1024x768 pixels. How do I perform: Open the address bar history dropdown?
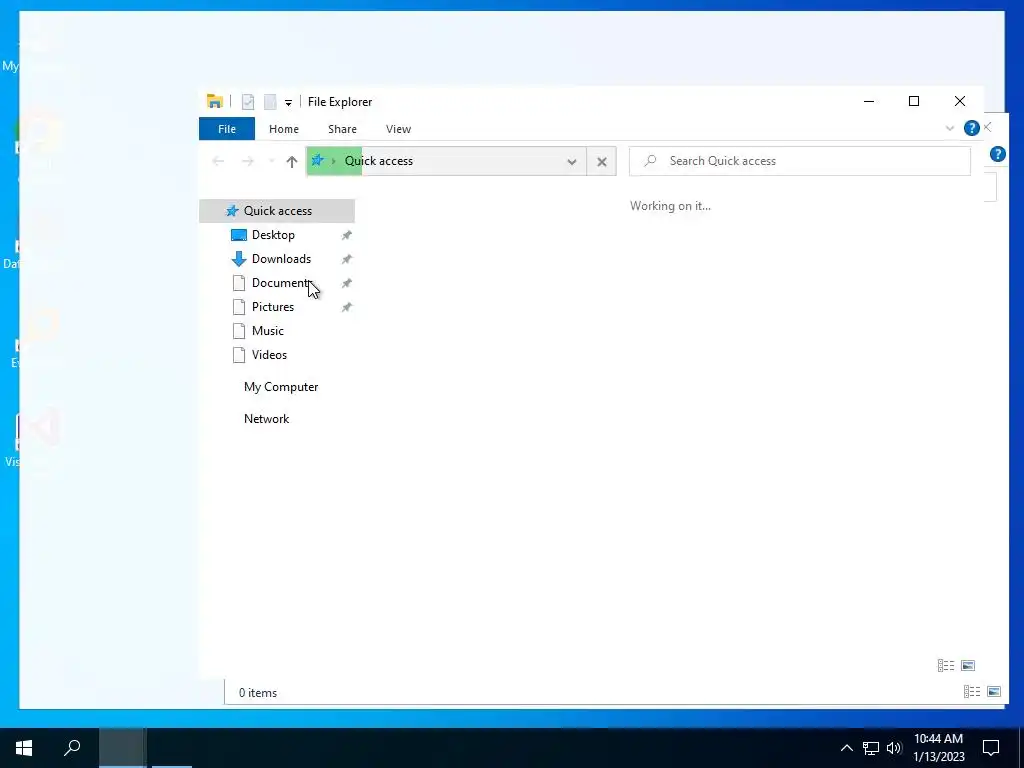tap(571, 161)
